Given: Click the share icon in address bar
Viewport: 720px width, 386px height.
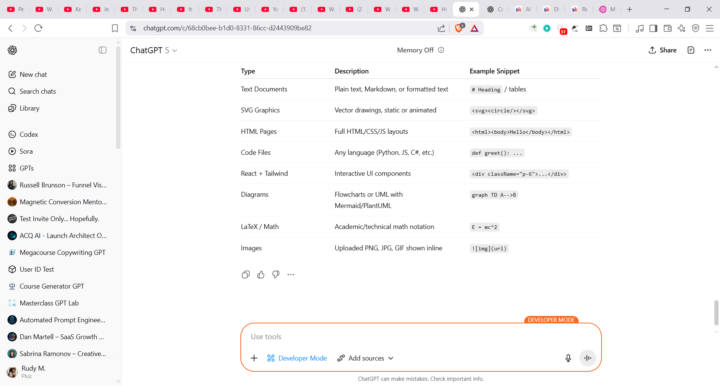Looking at the screenshot, I should (441, 28).
